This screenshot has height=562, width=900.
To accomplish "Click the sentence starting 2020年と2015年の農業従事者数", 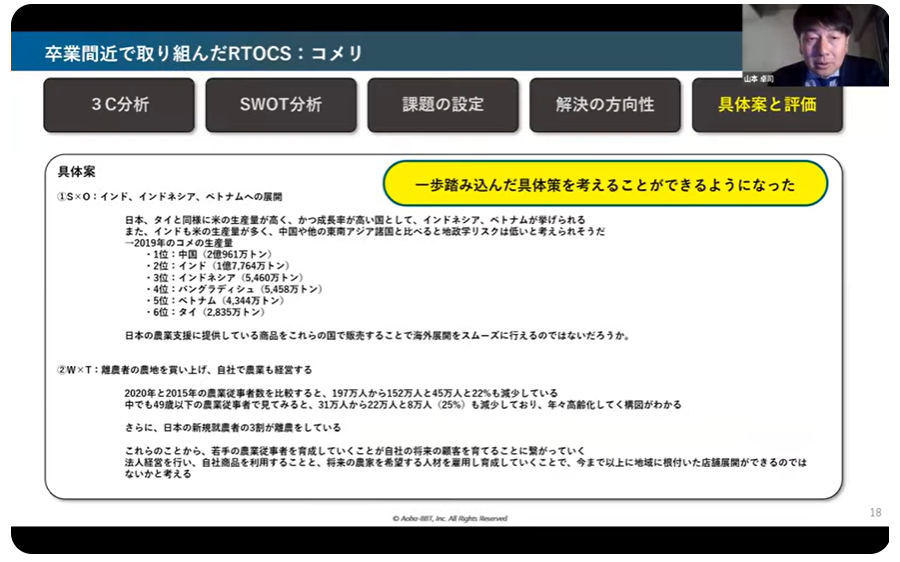I will click(341, 393).
